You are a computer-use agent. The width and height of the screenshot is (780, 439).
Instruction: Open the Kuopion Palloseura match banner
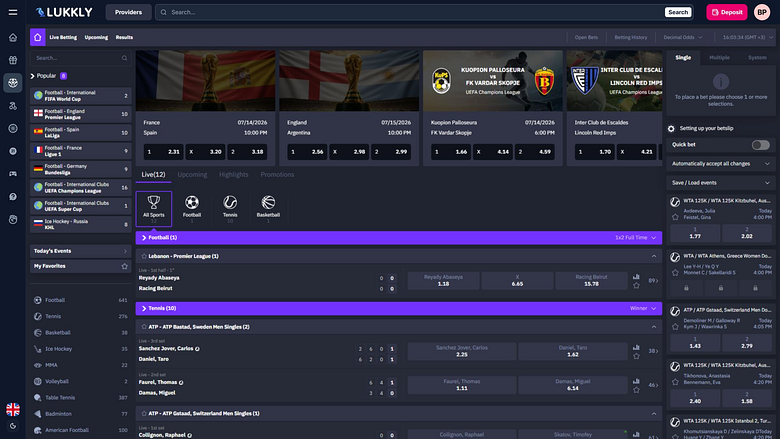(492, 81)
